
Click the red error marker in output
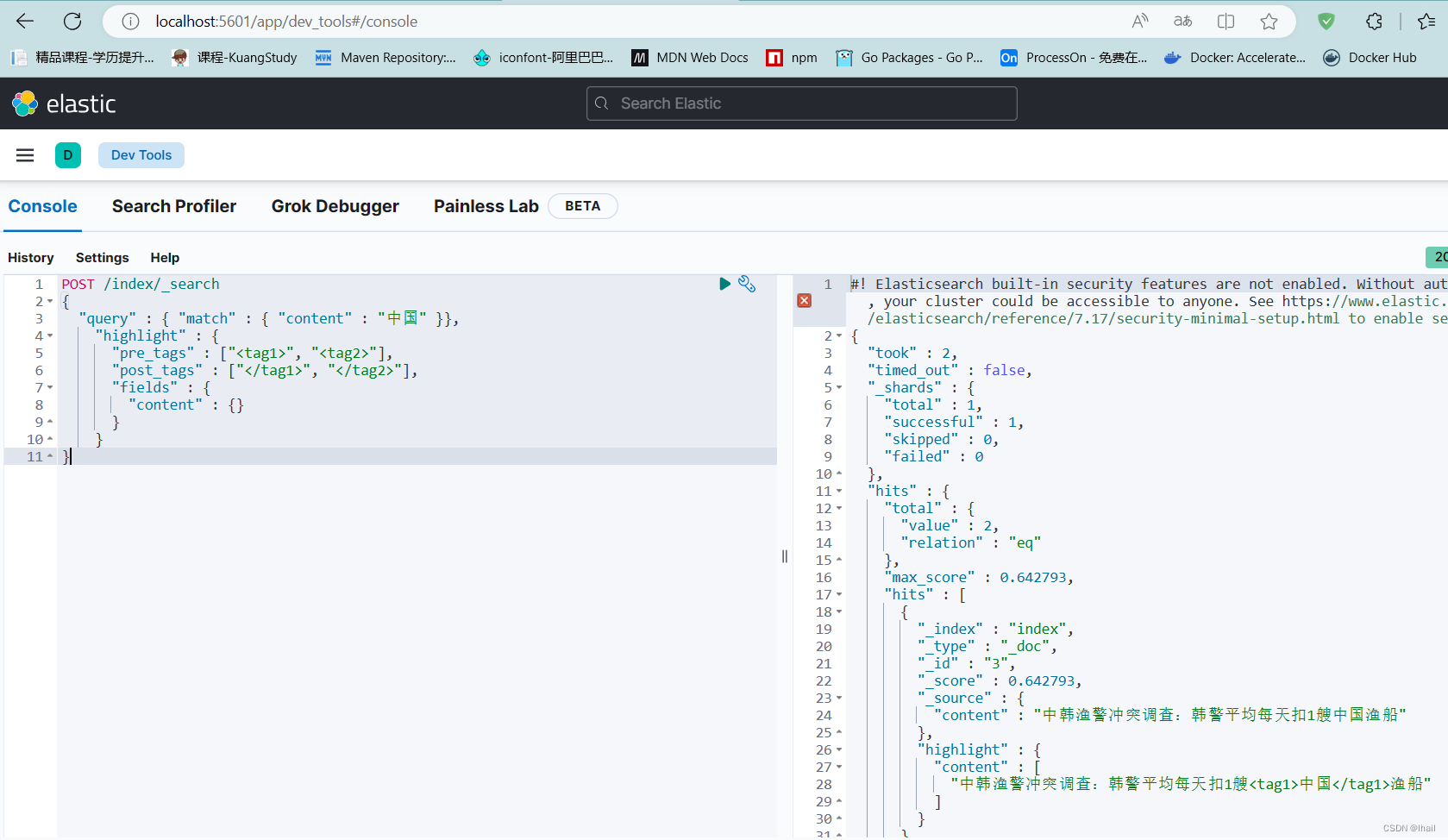point(805,300)
